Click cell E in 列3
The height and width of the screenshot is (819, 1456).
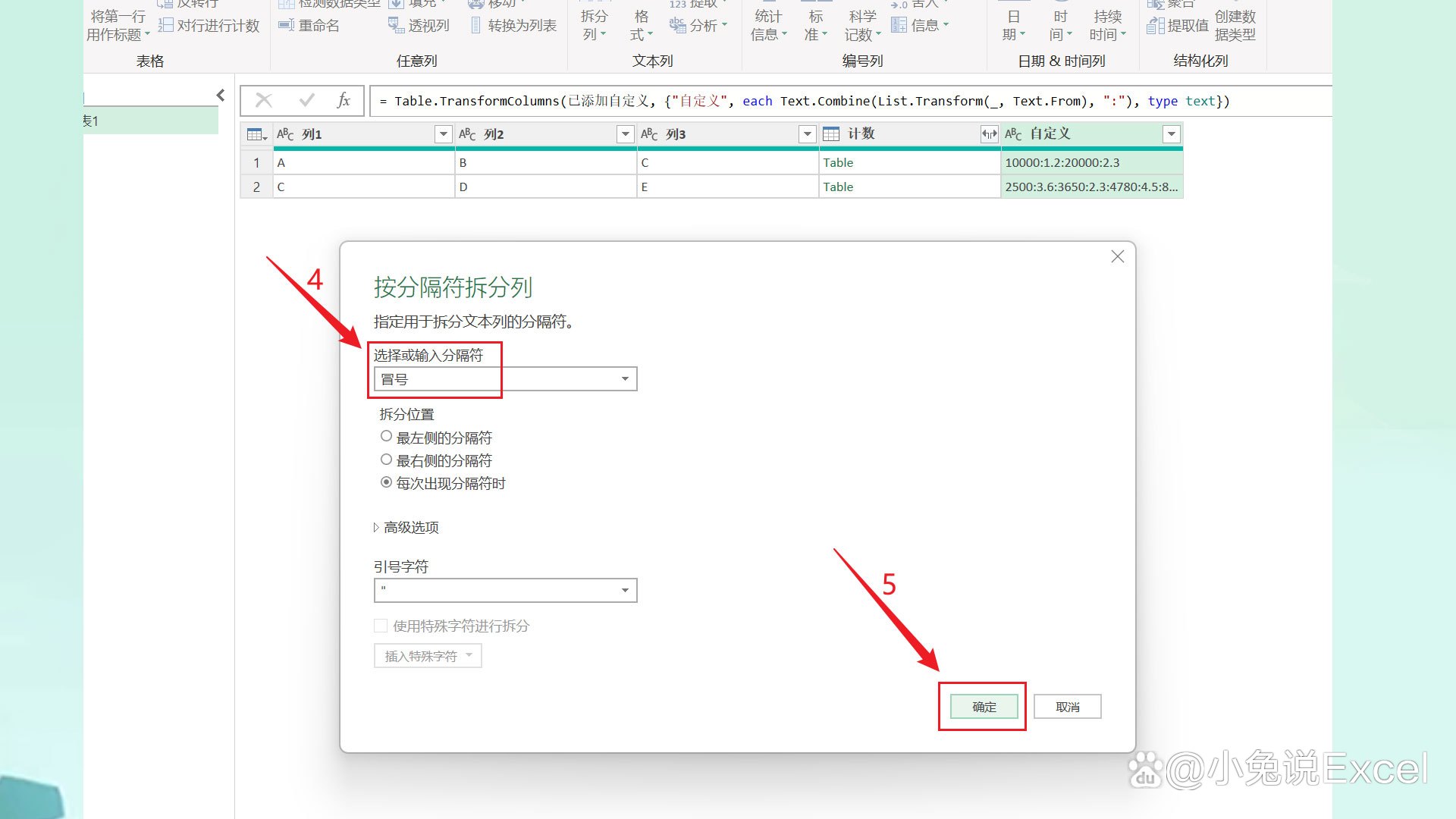728,187
